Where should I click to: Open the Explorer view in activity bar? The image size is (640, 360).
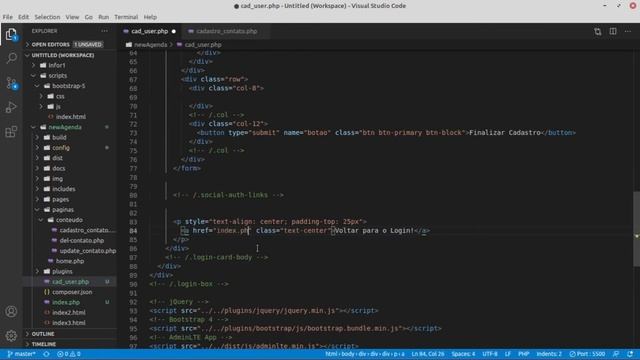(x=11, y=34)
